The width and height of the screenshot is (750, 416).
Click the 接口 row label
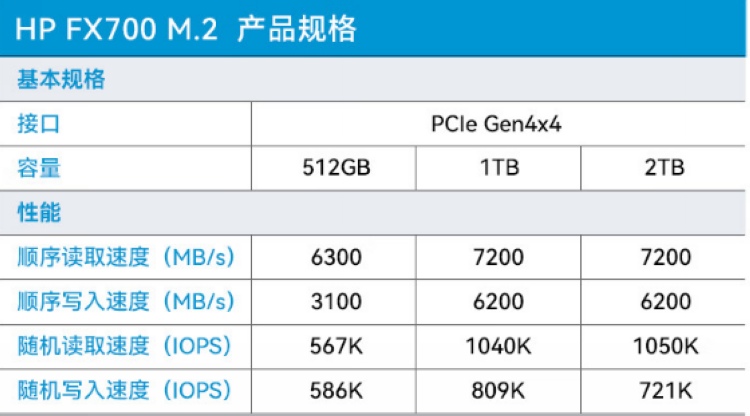coord(40,124)
